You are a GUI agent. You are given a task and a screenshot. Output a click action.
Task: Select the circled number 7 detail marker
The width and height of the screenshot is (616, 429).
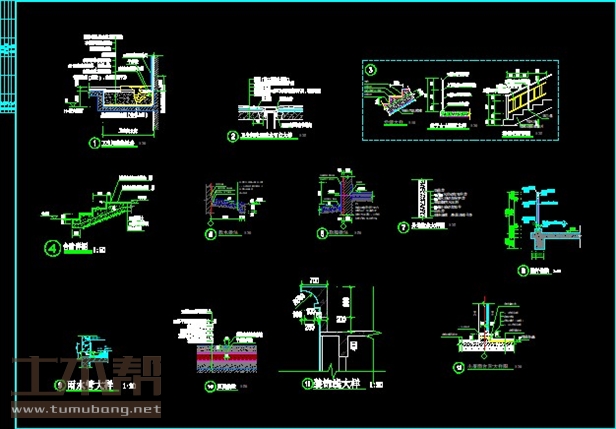403,226
